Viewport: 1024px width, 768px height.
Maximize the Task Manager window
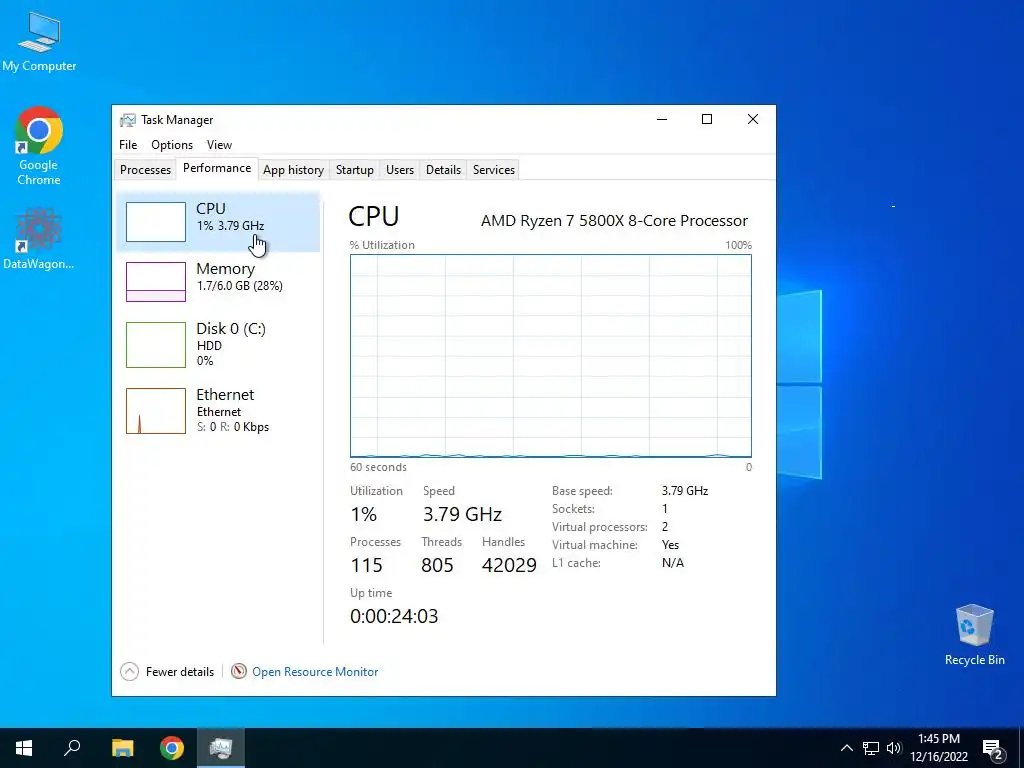(707, 119)
